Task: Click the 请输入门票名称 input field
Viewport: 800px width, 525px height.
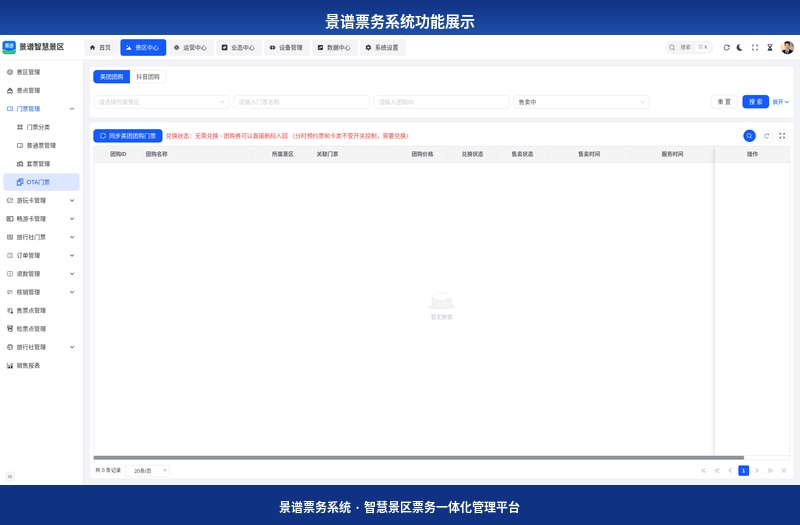Action: coord(302,102)
